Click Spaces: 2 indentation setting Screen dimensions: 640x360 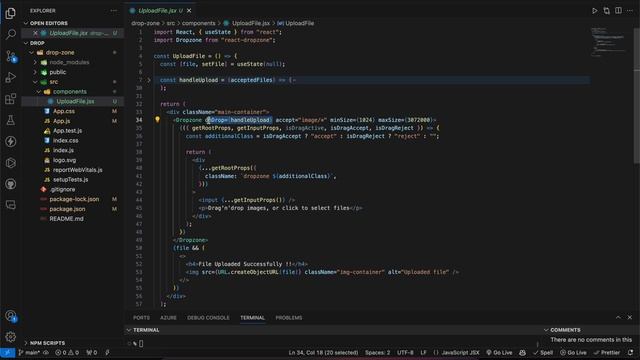(377, 352)
